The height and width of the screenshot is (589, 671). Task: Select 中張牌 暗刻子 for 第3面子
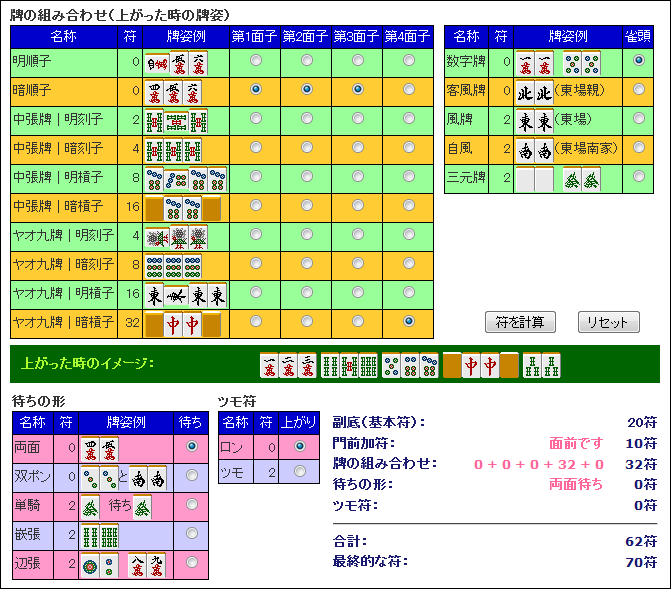coord(358,147)
